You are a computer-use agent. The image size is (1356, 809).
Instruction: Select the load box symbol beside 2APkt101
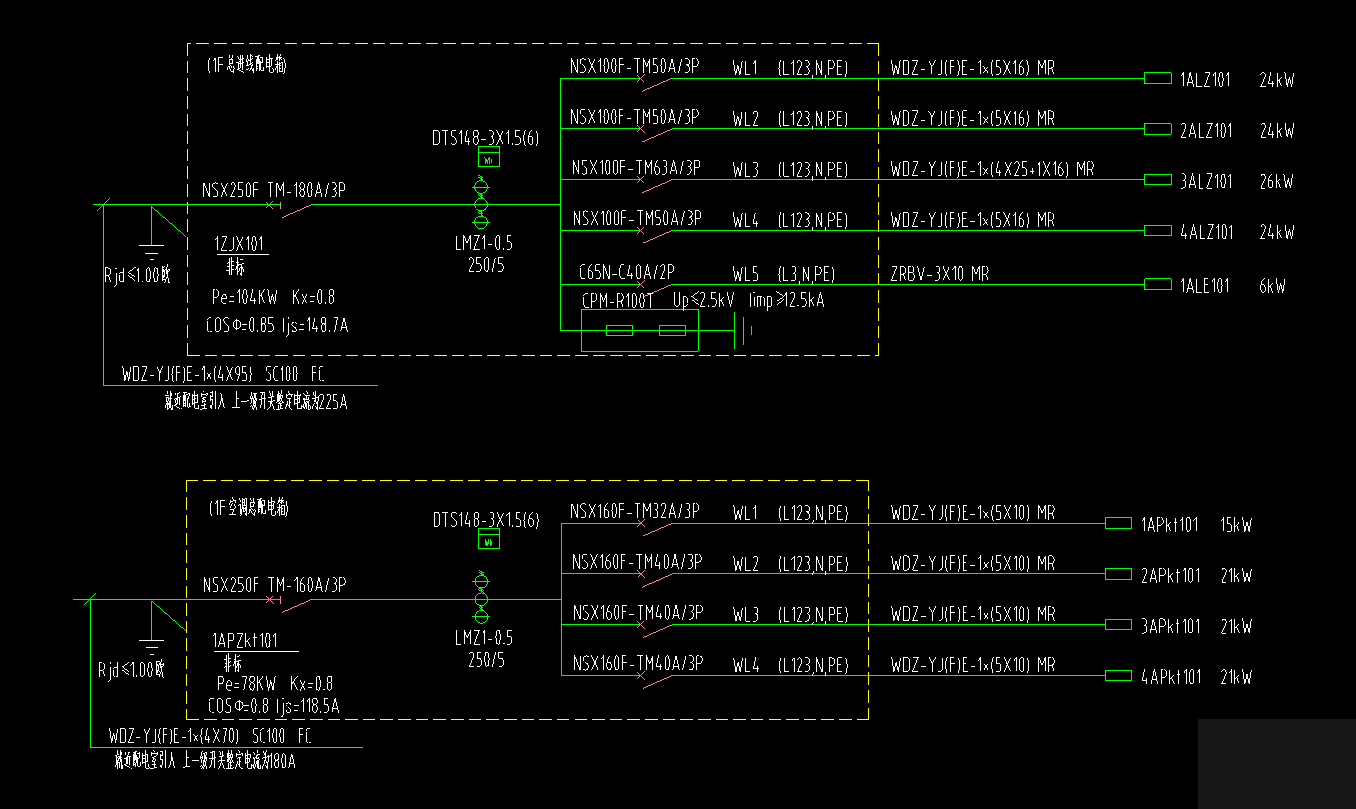pos(1118,574)
